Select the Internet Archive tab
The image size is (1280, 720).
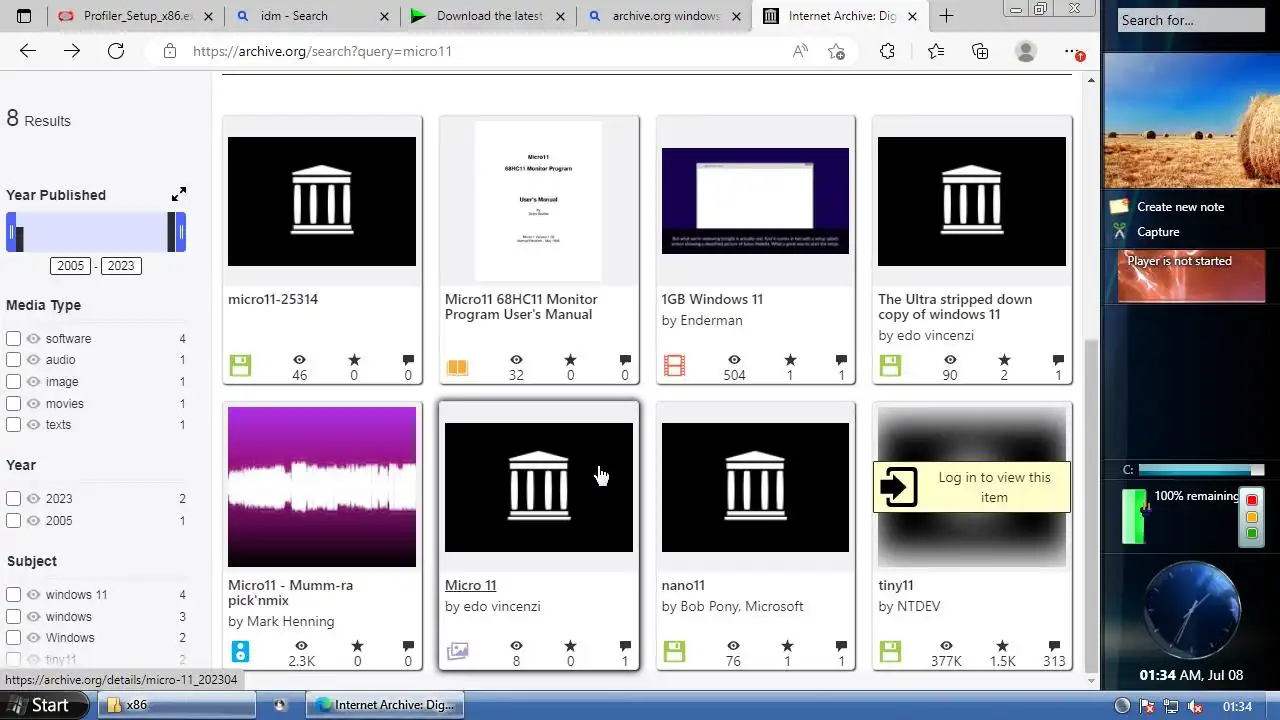(x=840, y=16)
